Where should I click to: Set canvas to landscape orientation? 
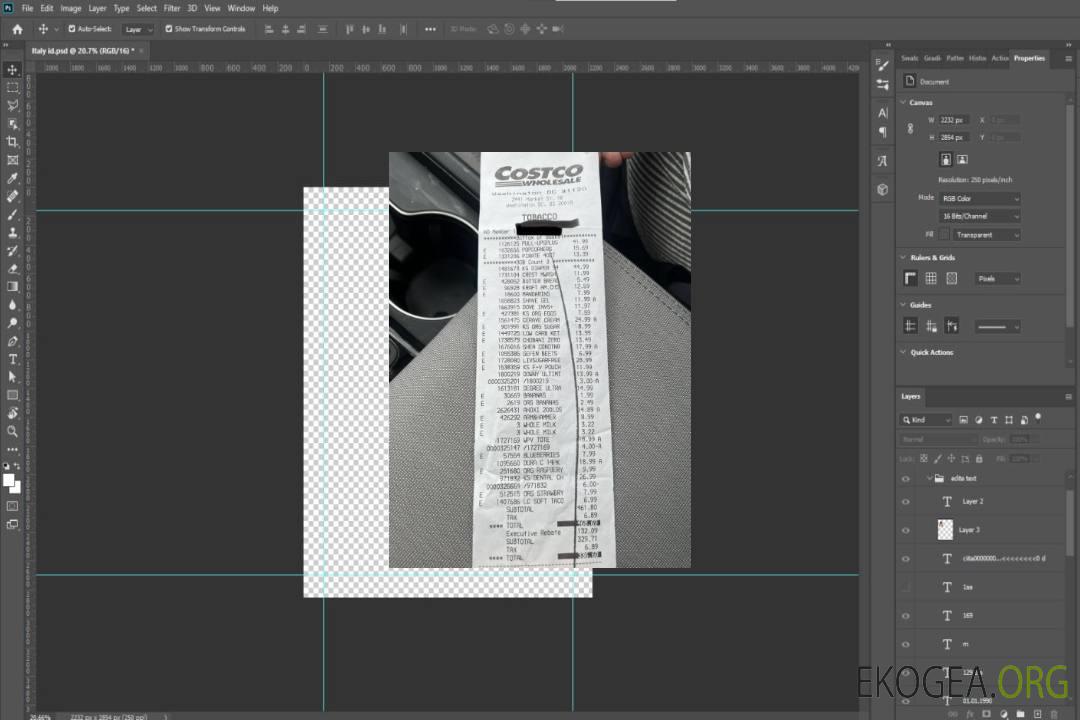[962, 159]
